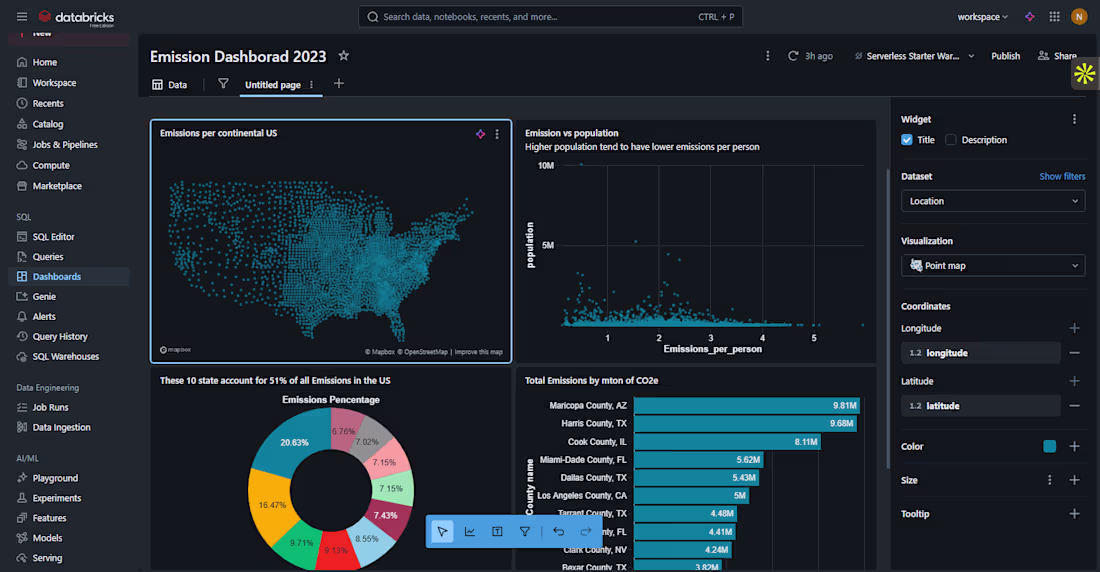This screenshot has height=572, width=1100.
Task: Add a Tooltip field with plus
Action: point(1074,514)
